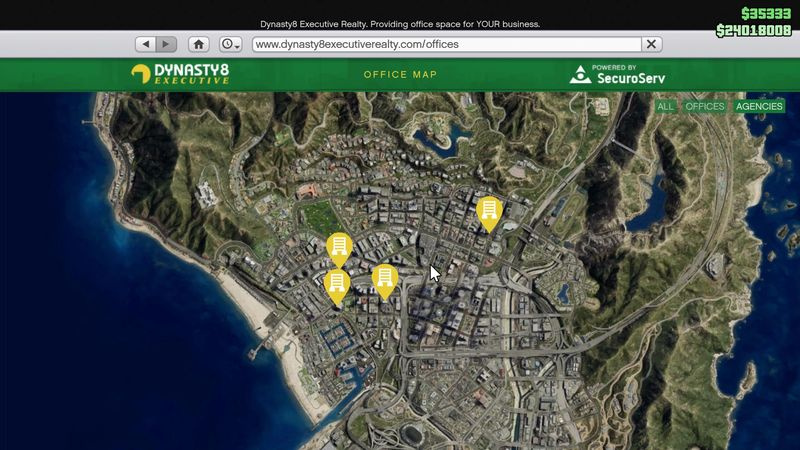The height and width of the screenshot is (450, 800).
Task: Select the office pin nearest downtown
Action: (385, 282)
